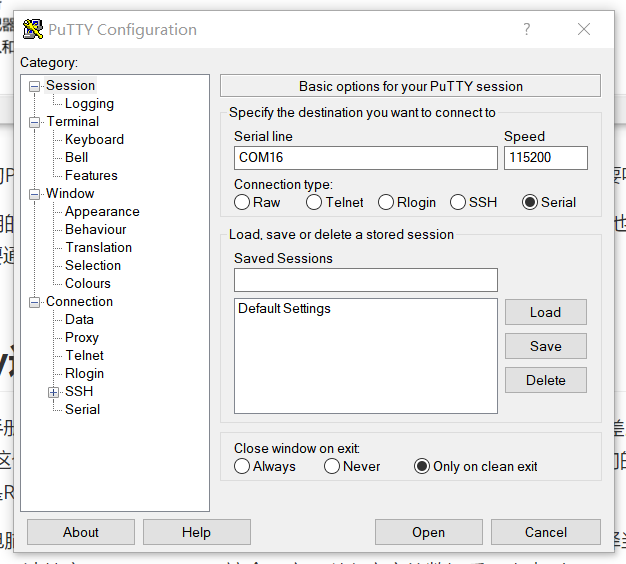This screenshot has height=564, width=626.
Task: Select SSH category in the tree
Action: point(79,391)
